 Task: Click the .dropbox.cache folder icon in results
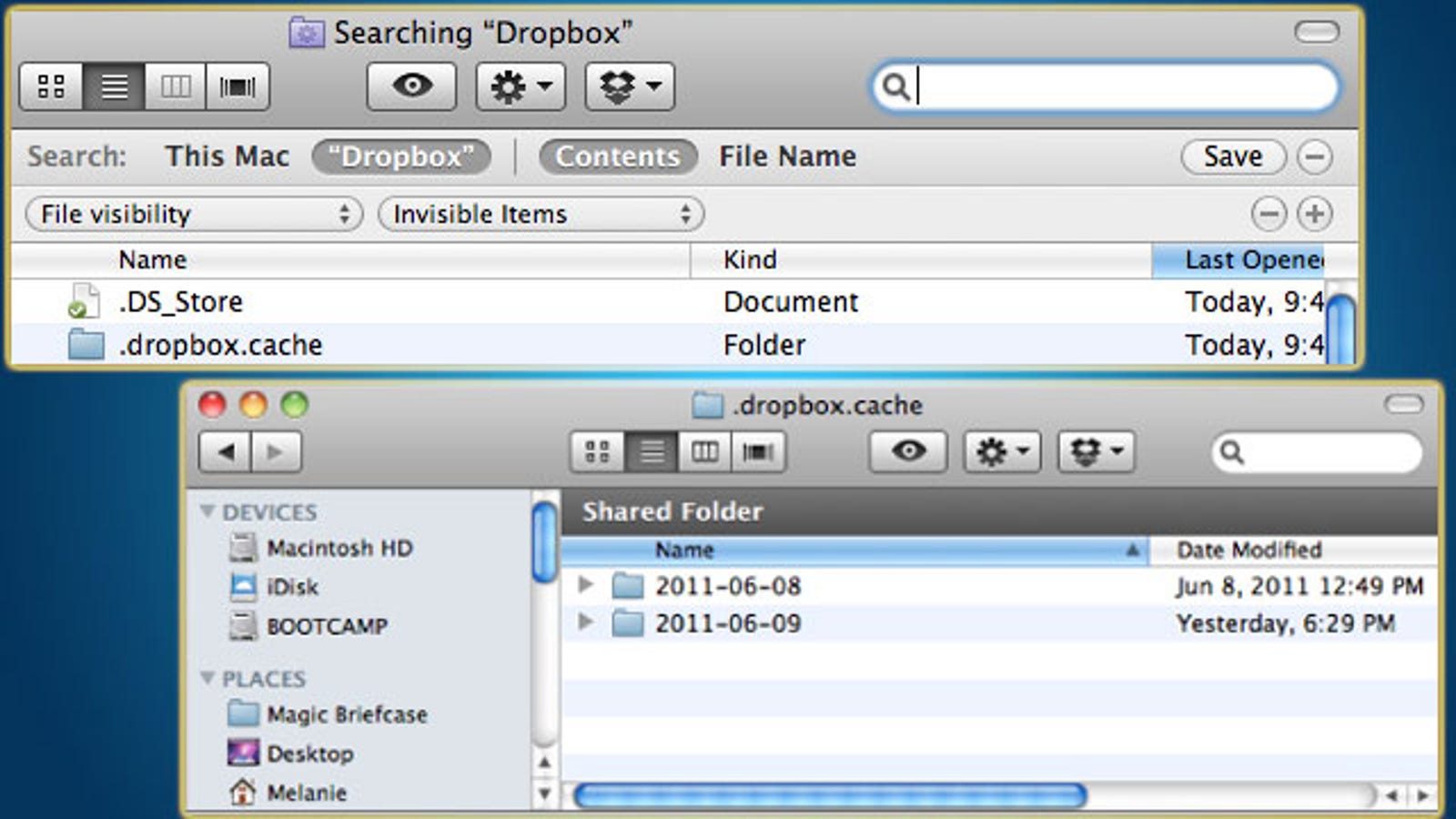pyautogui.click(x=86, y=345)
